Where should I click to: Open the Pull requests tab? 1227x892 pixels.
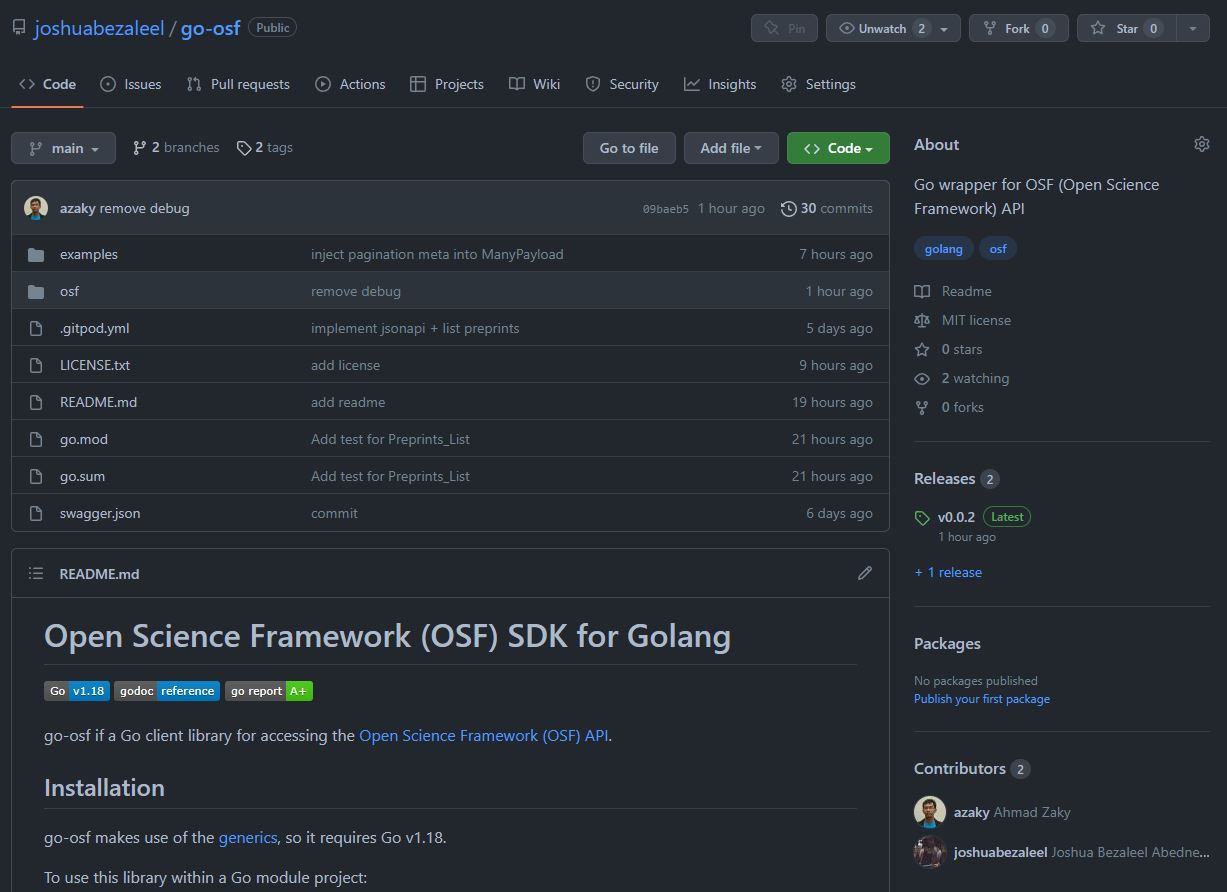tap(238, 84)
